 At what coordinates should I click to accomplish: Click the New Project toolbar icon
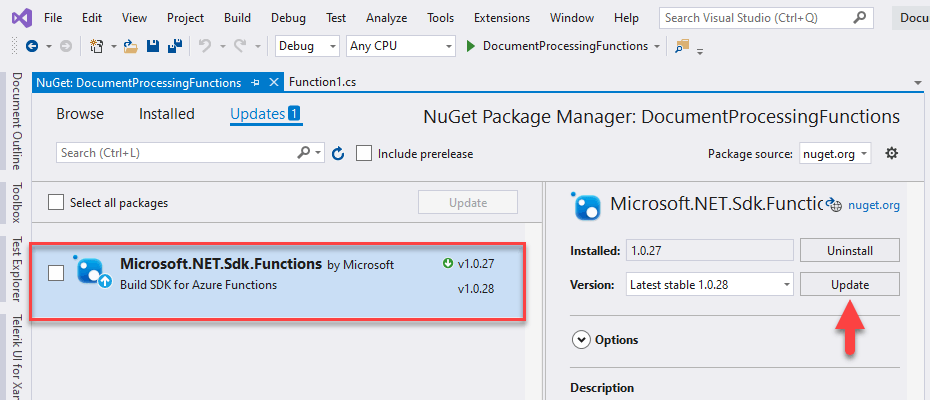[97, 46]
